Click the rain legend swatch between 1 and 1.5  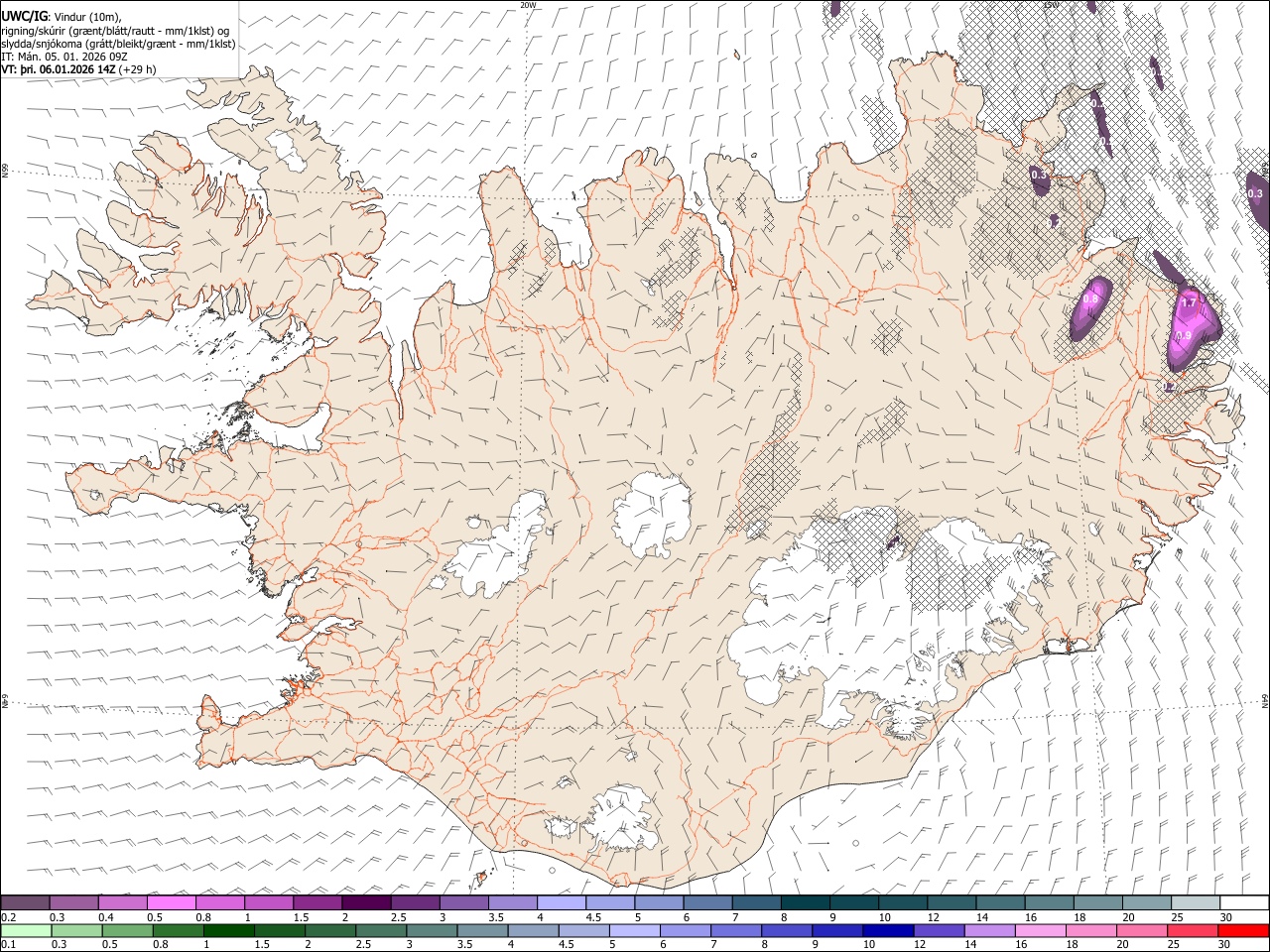pyautogui.click(x=229, y=930)
